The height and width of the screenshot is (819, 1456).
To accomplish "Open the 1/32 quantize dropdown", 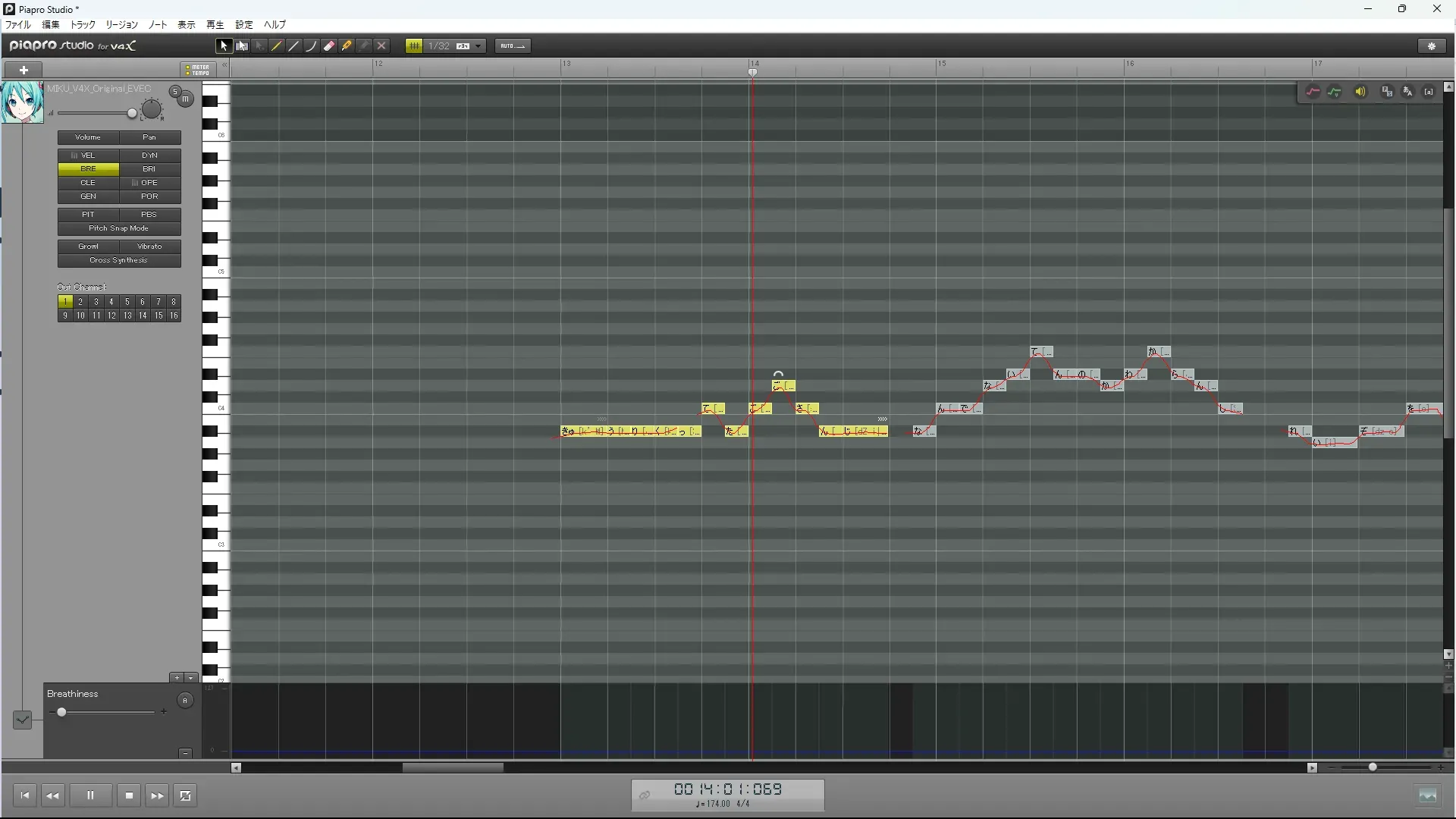I will click(479, 45).
